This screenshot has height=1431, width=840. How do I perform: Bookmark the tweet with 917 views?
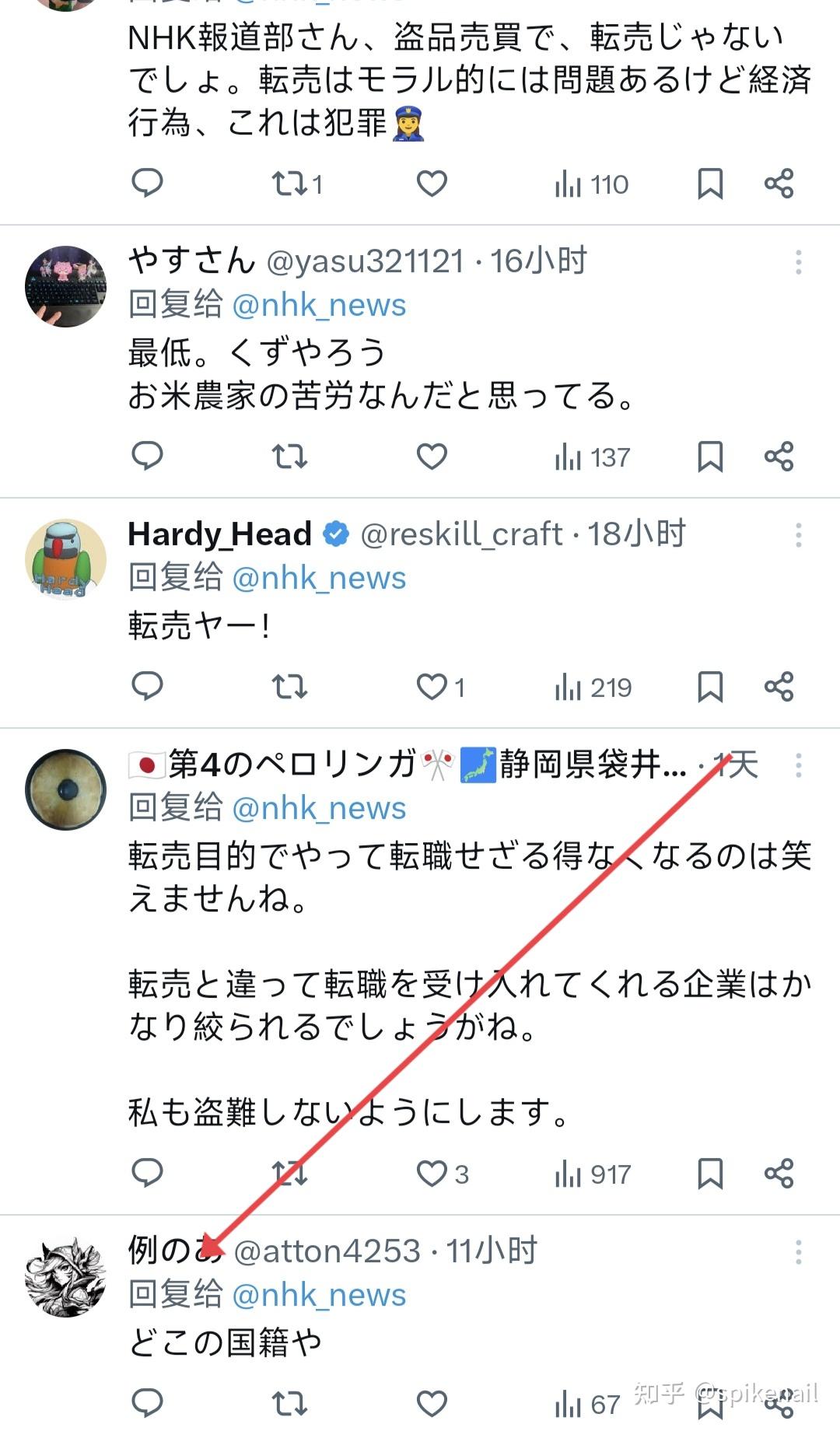710,1174
